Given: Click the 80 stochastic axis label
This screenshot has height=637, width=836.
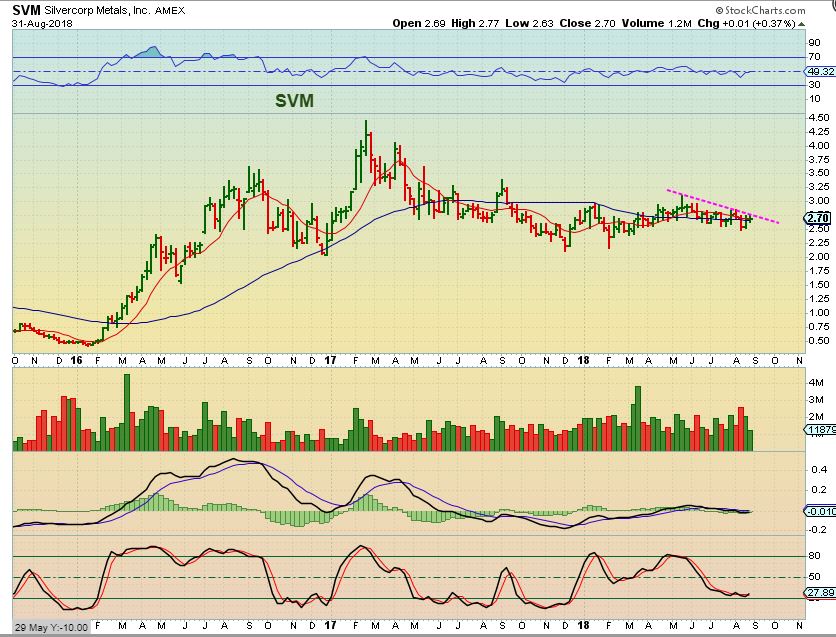Looking at the screenshot, I should pyautogui.click(x=814, y=555).
